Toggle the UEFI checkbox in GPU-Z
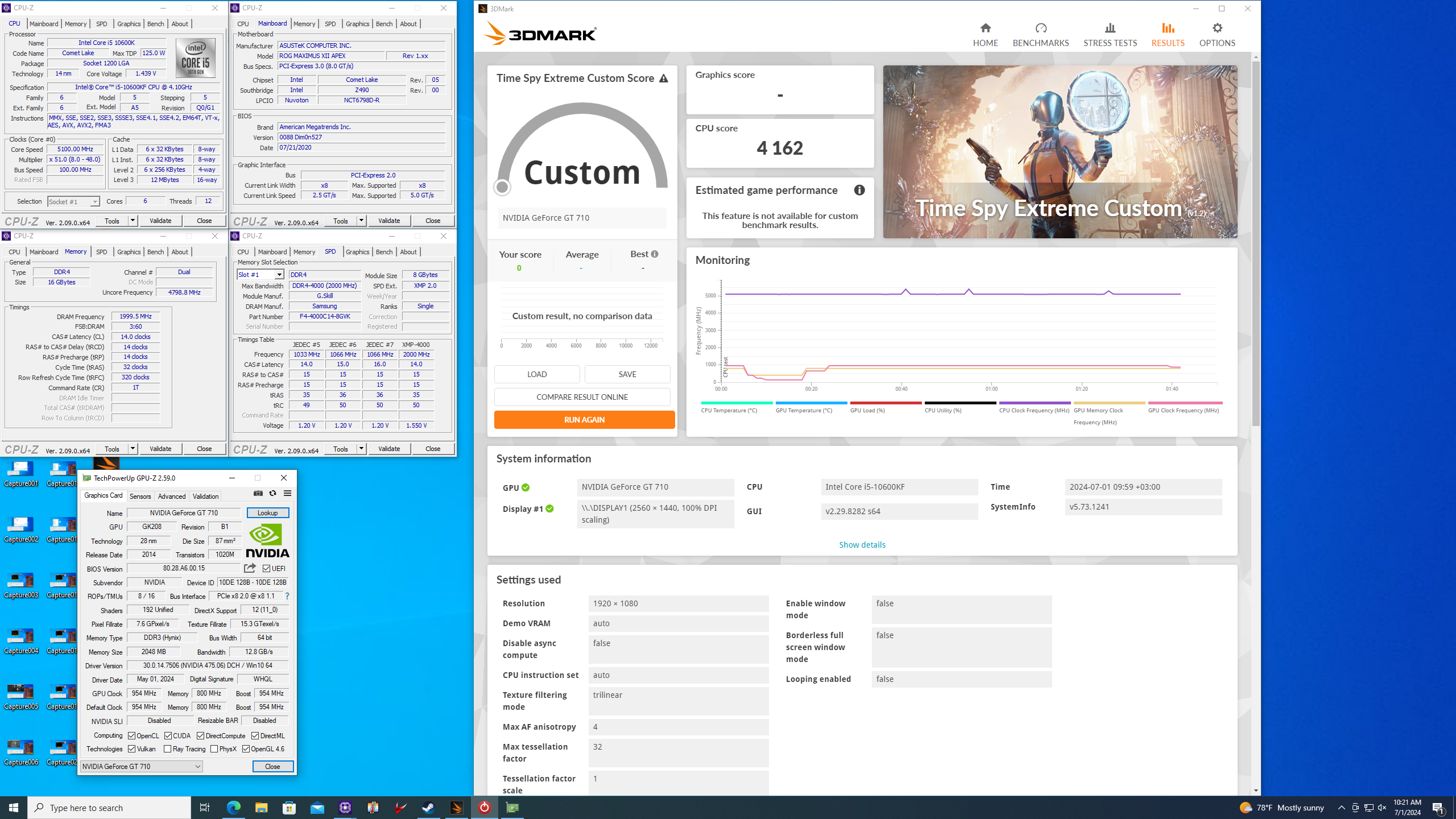This screenshot has width=1456, height=819. [266, 569]
